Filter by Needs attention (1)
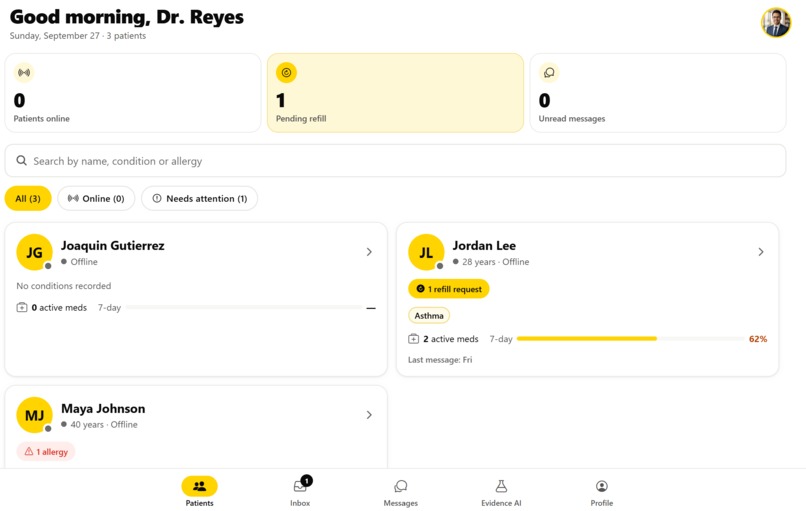 coord(199,198)
